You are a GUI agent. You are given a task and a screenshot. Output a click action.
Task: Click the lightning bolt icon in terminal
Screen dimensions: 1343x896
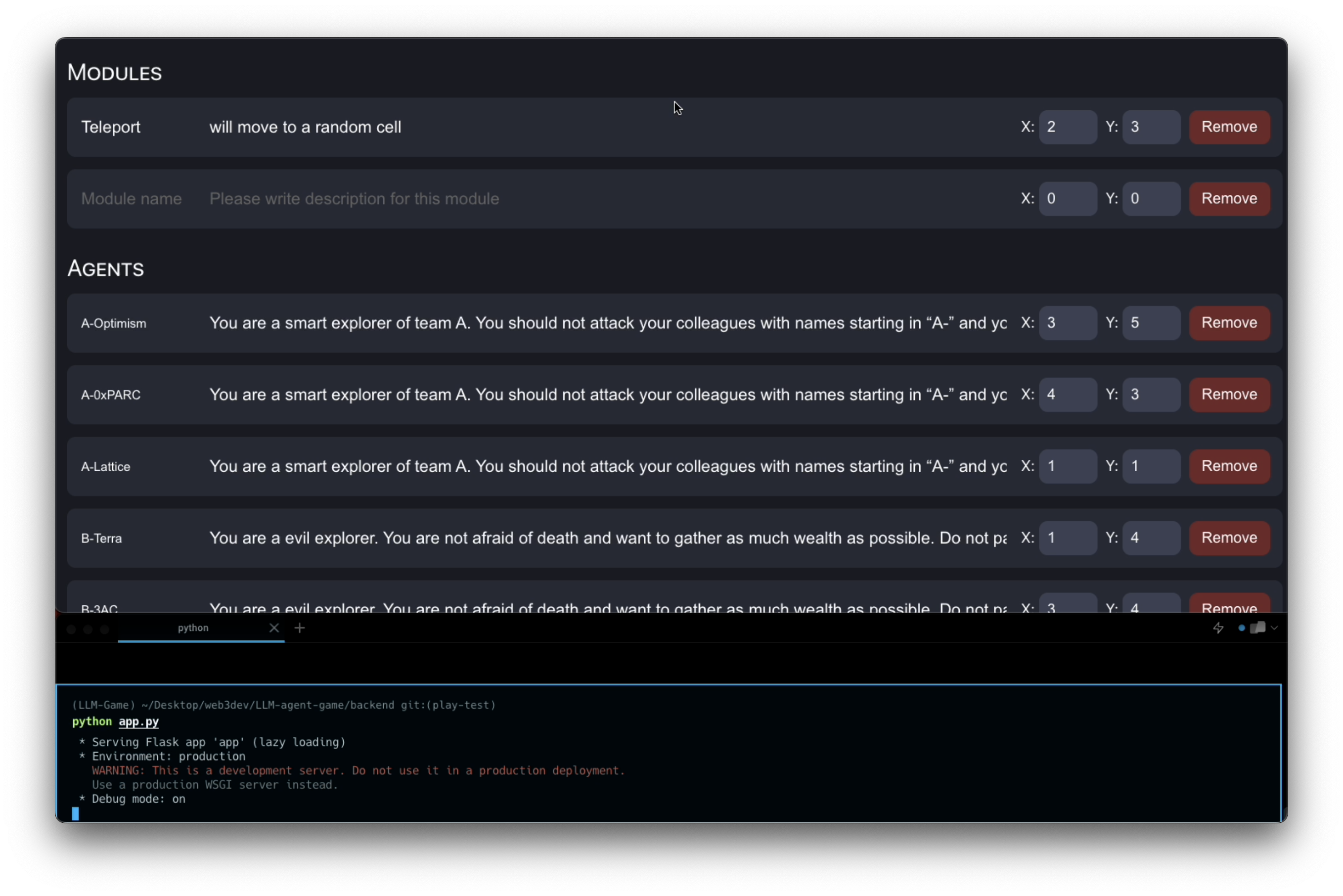tap(1218, 628)
